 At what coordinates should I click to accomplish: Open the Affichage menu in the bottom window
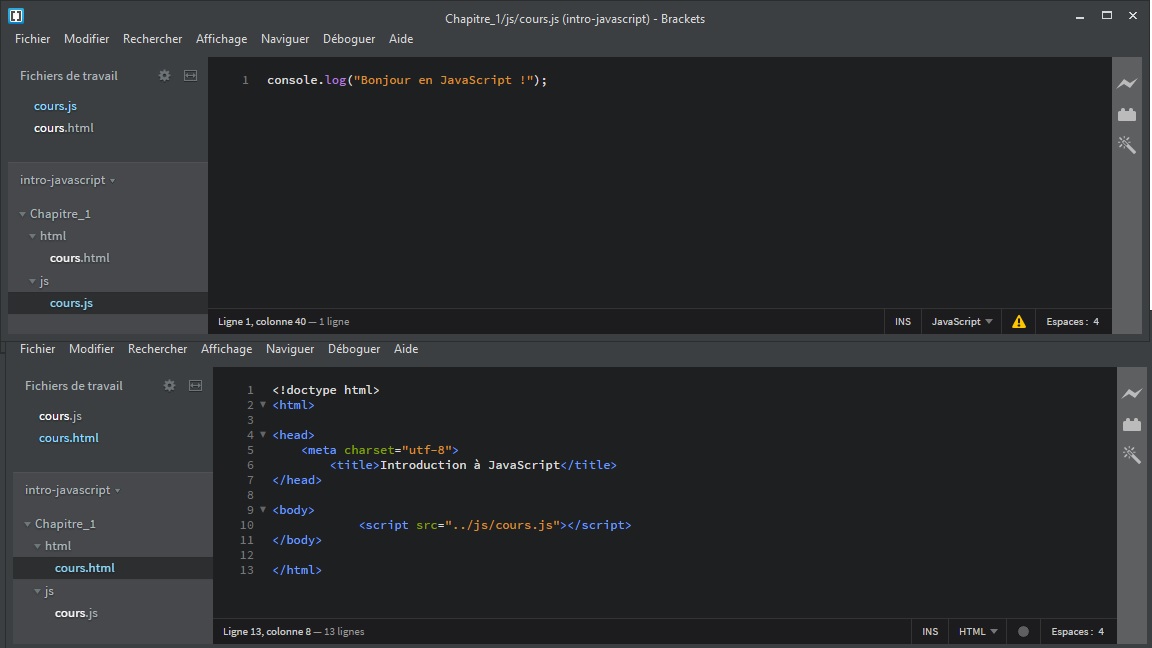point(226,349)
